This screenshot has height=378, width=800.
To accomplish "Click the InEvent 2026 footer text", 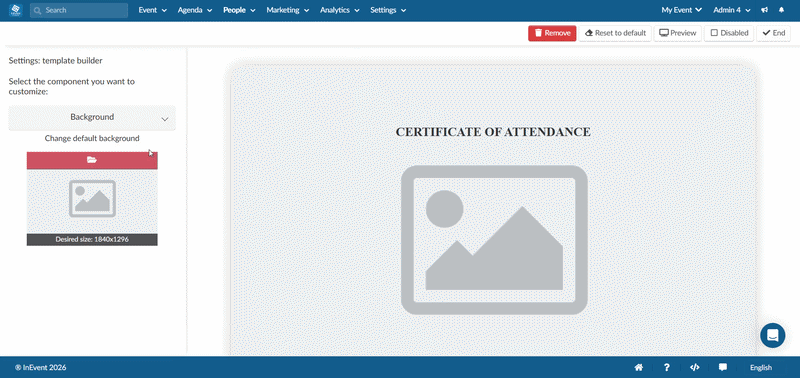I will point(40,367).
